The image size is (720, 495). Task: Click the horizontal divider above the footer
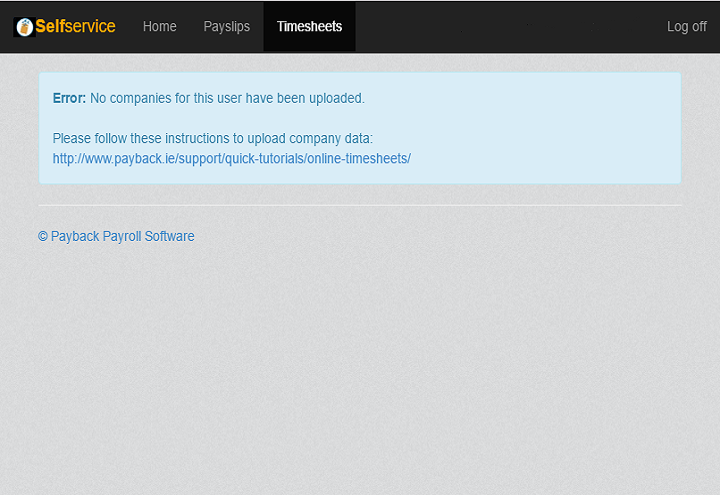(360, 205)
